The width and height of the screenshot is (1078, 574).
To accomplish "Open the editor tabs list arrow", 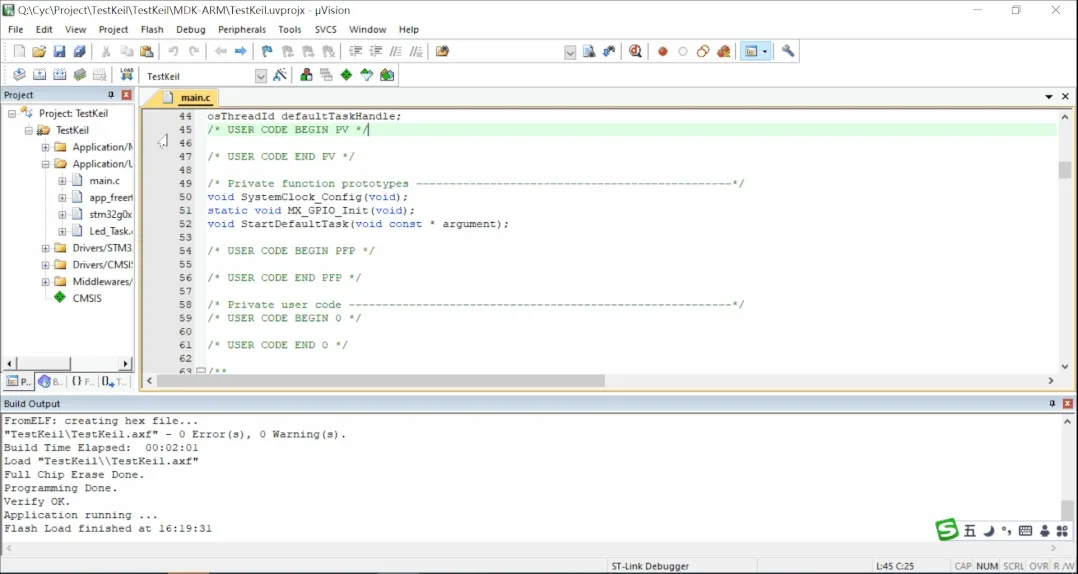I will tap(1049, 97).
